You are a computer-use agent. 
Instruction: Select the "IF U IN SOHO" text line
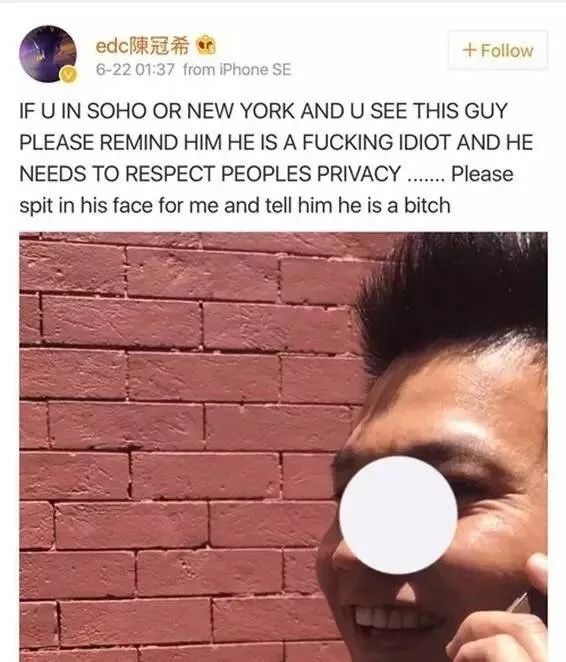point(263,111)
